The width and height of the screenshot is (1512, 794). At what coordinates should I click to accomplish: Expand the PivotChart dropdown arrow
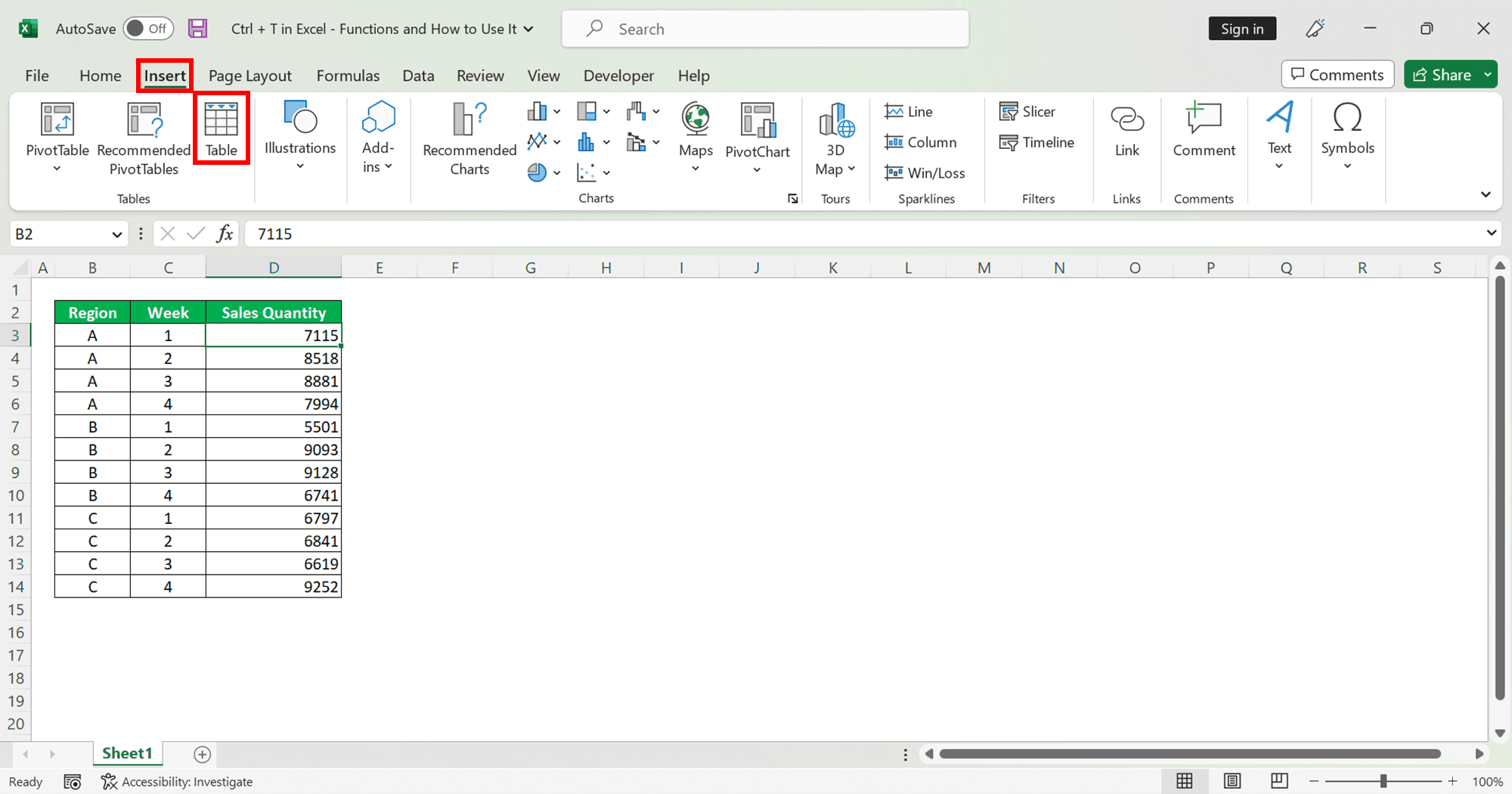[757, 170]
